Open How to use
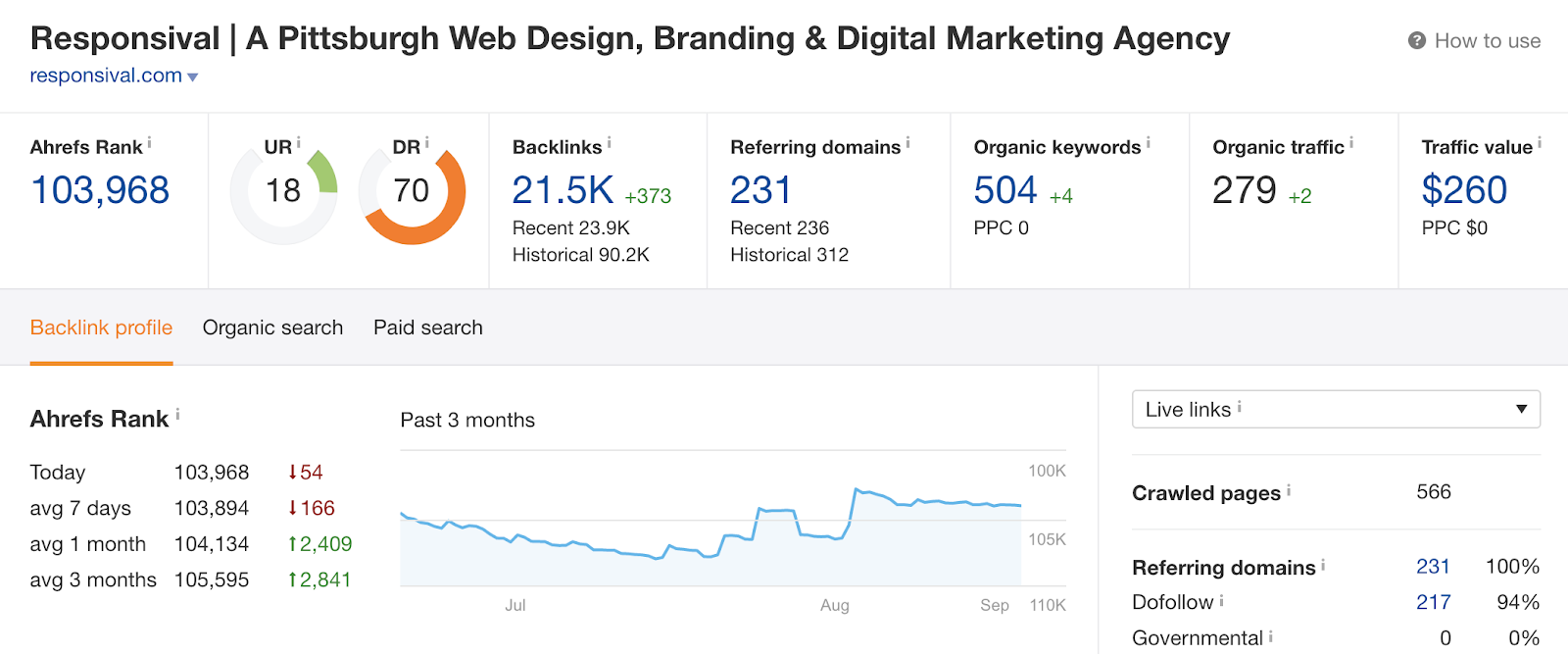Screen dimensions: 1568x654 (x=1487, y=41)
